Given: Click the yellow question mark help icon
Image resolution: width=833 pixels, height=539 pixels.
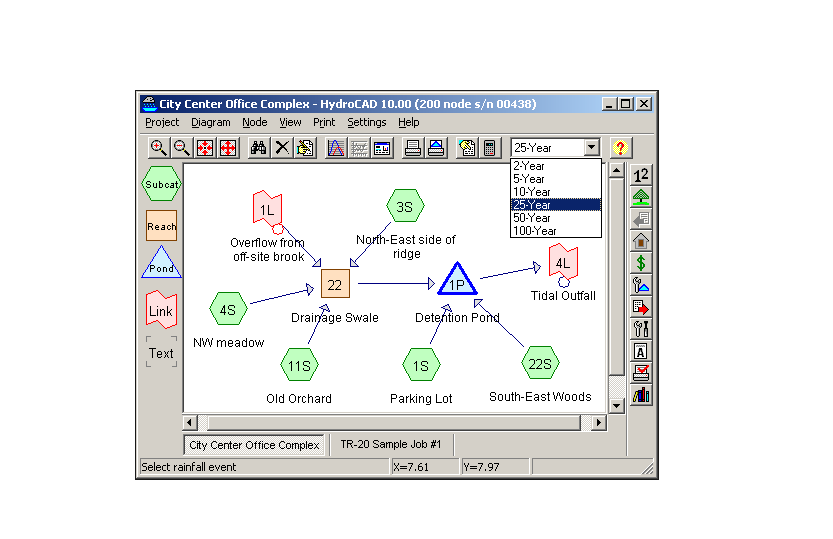Looking at the screenshot, I should (620, 148).
